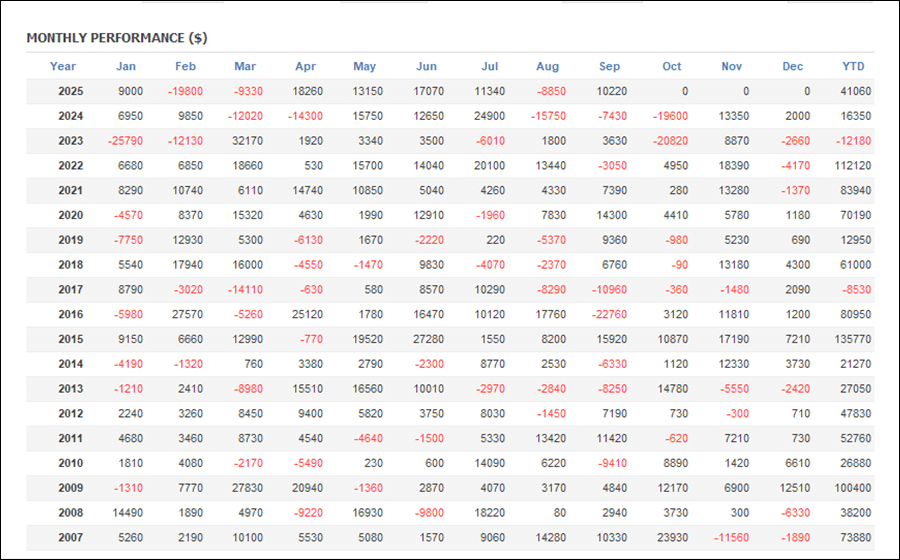This screenshot has height=560, width=900.
Task: Click the 2022 YTD total 112120
Action: click(x=850, y=166)
